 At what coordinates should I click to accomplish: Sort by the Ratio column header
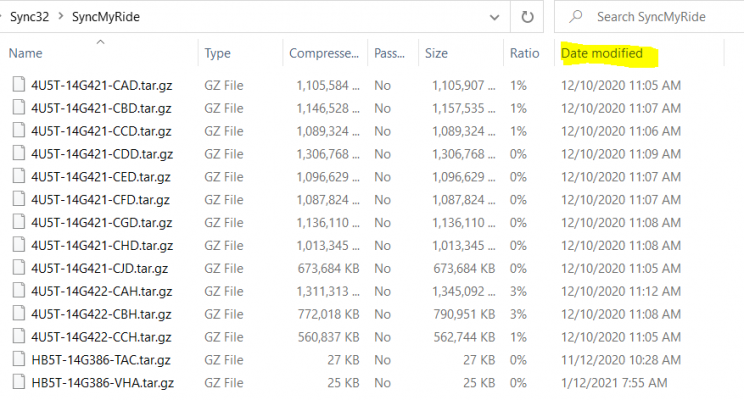[524, 53]
